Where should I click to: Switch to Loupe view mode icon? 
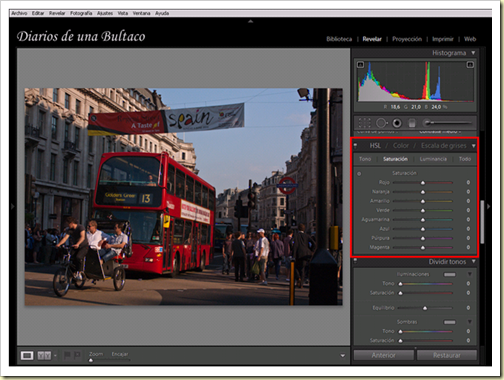coord(27,356)
